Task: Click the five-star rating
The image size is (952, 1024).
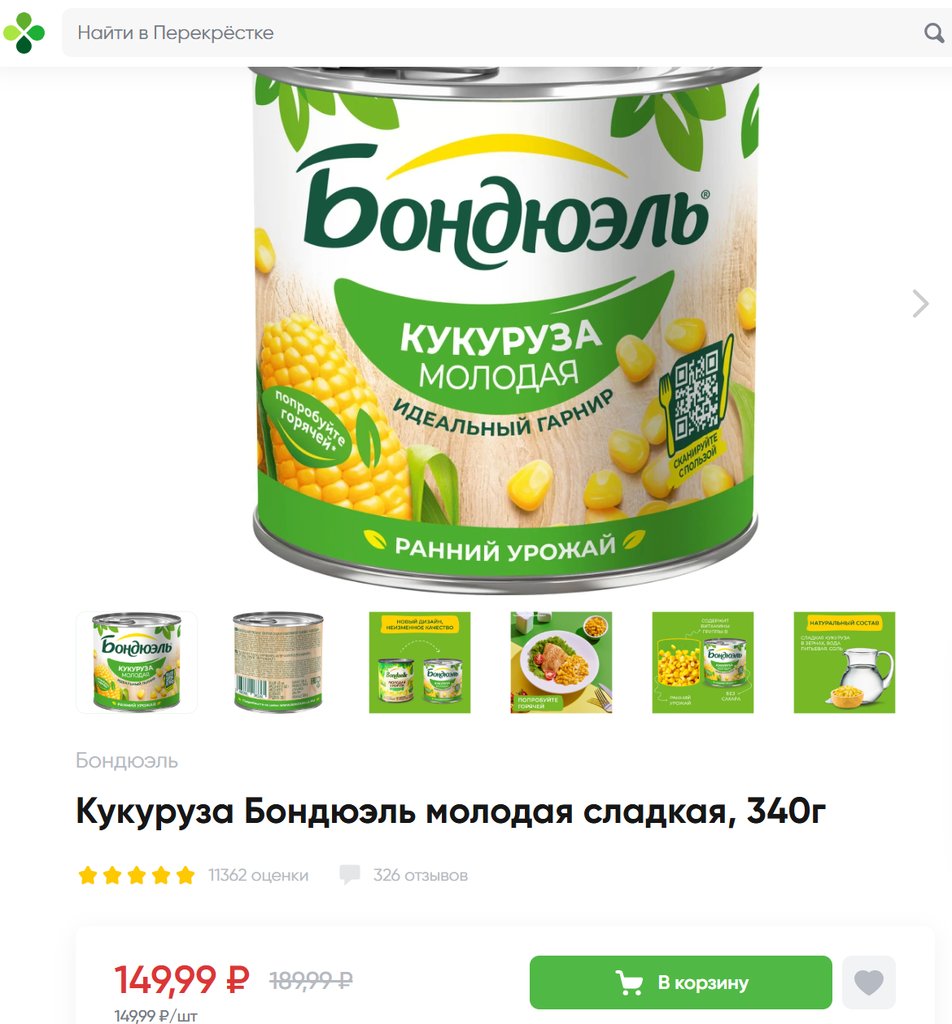Action: [x=136, y=875]
